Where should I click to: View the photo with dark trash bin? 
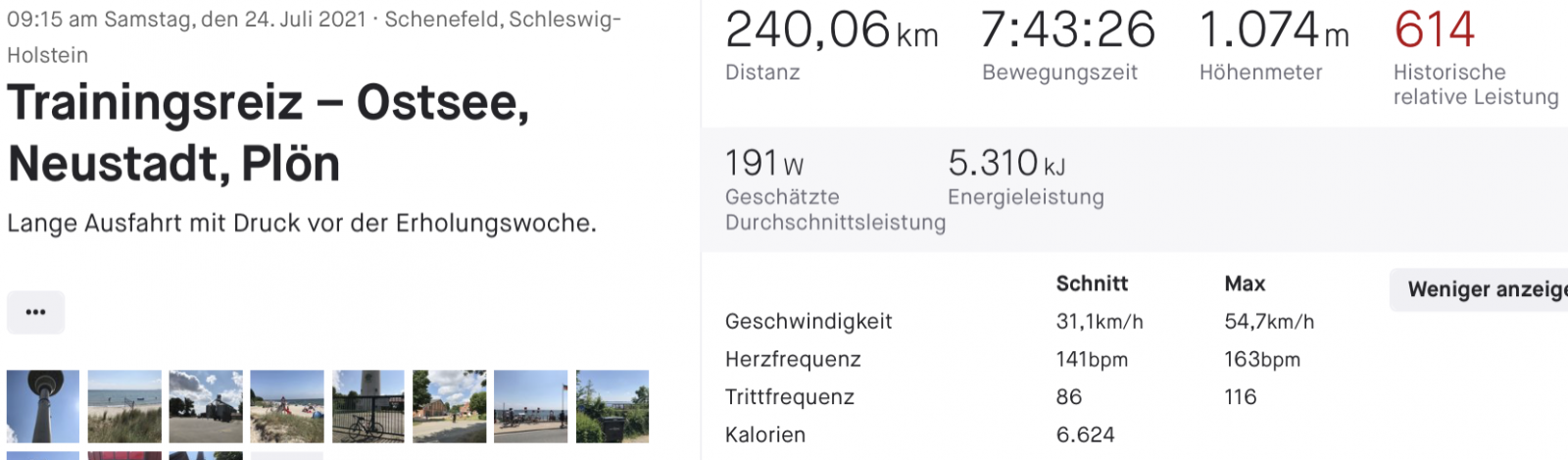(612, 406)
